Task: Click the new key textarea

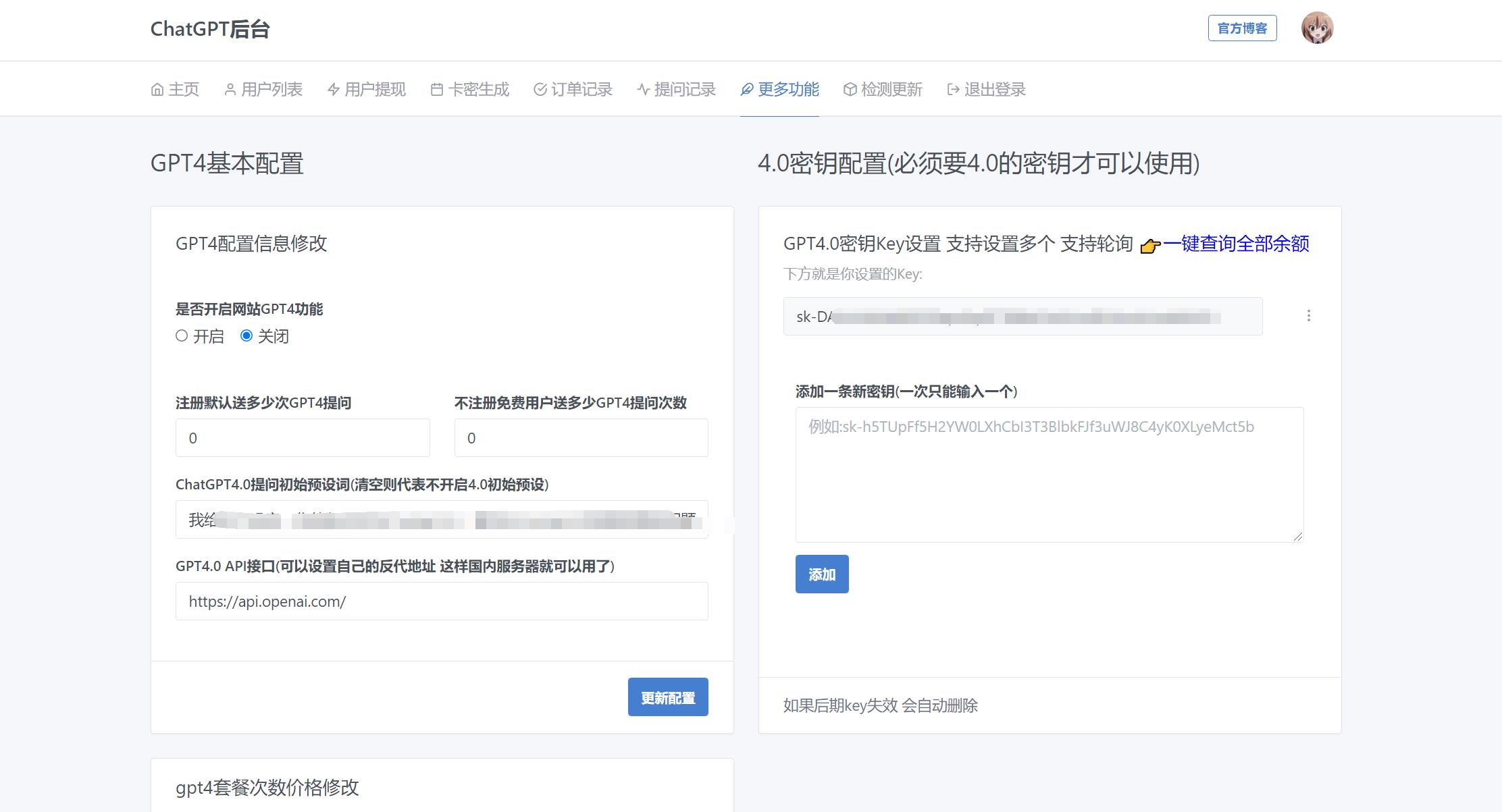Action: coord(1049,475)
